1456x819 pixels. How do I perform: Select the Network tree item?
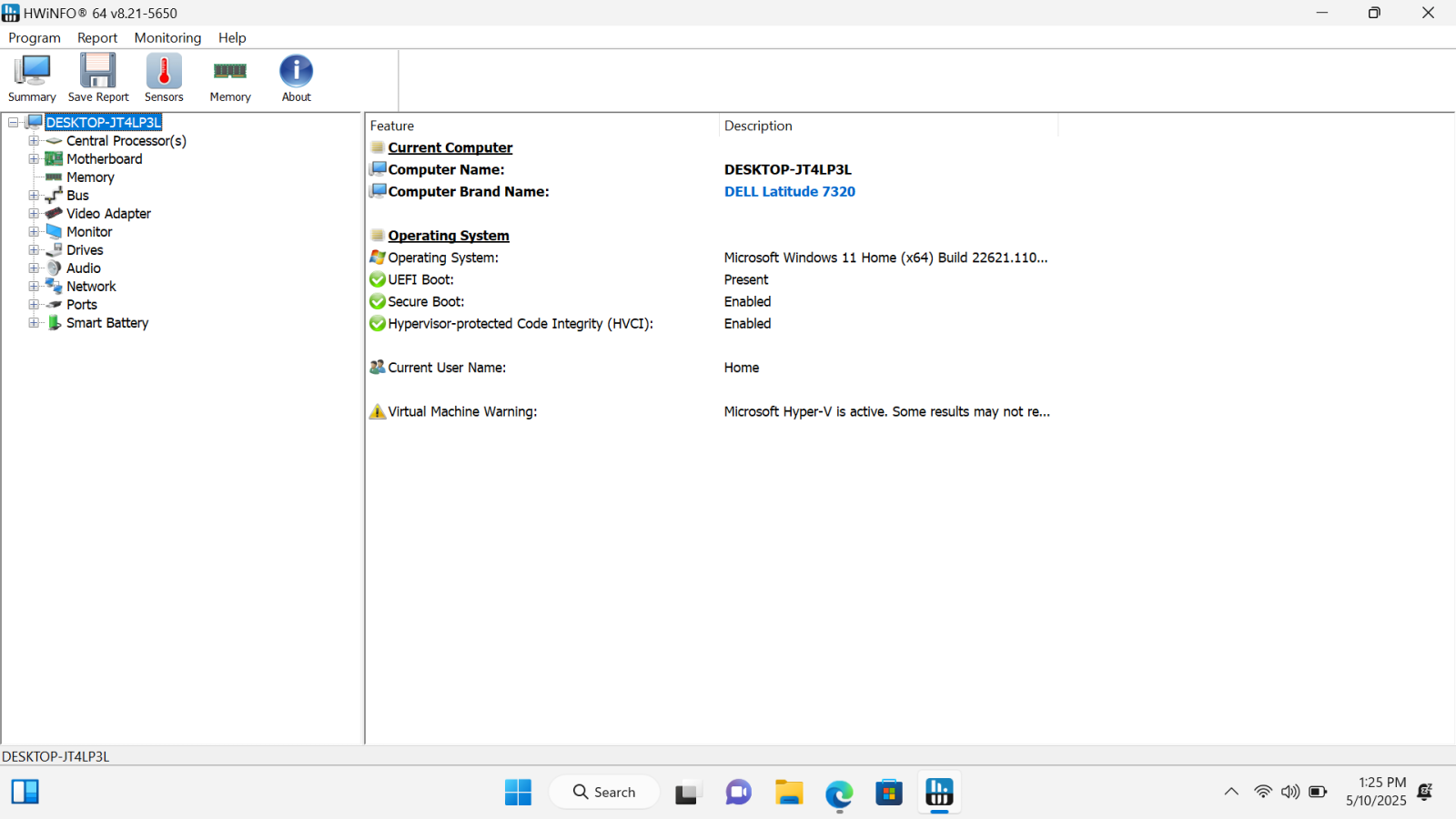[91, 287]
